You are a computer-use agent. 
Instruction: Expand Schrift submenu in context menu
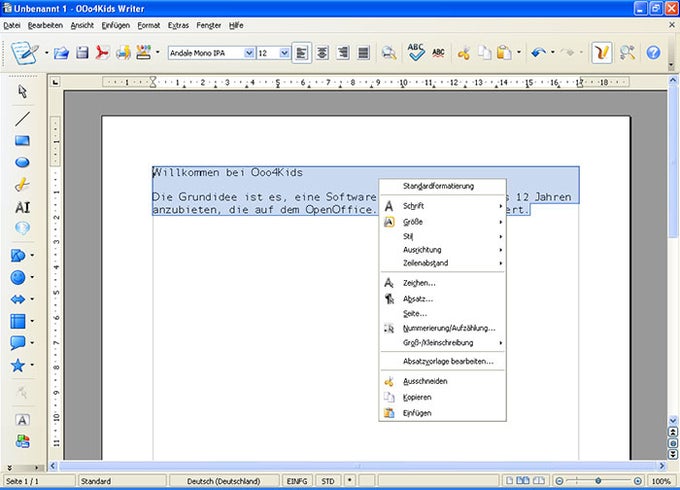click(443, 206)
